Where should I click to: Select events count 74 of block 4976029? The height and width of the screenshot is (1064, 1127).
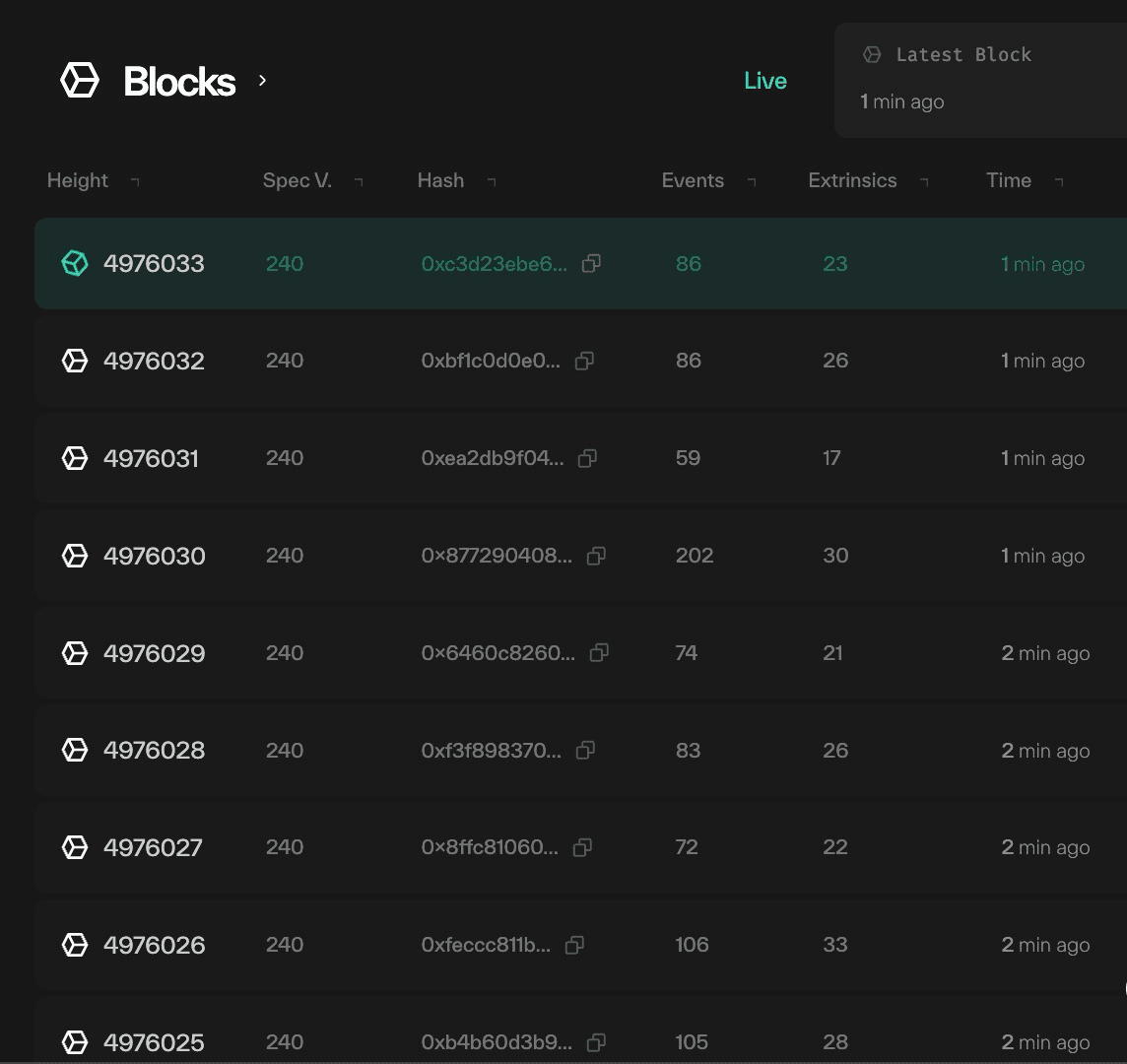pos(687,653)
